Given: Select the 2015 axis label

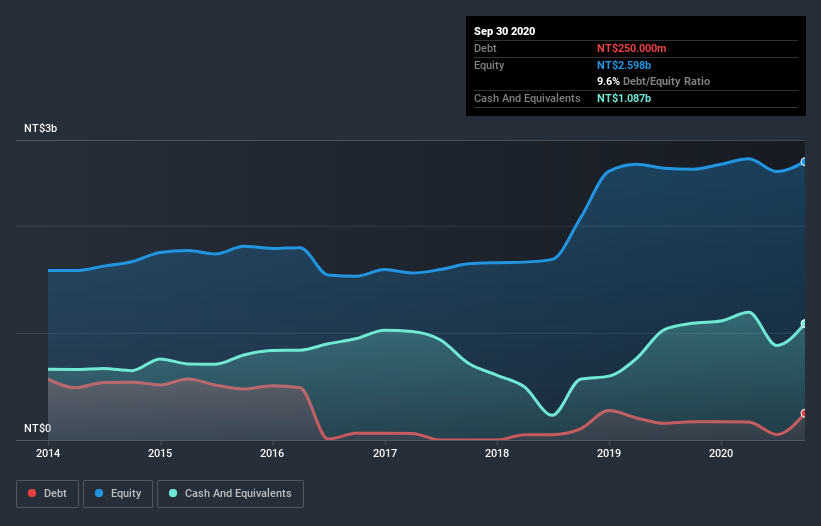Looking at the screenshot, I should (x=160, y=453).
